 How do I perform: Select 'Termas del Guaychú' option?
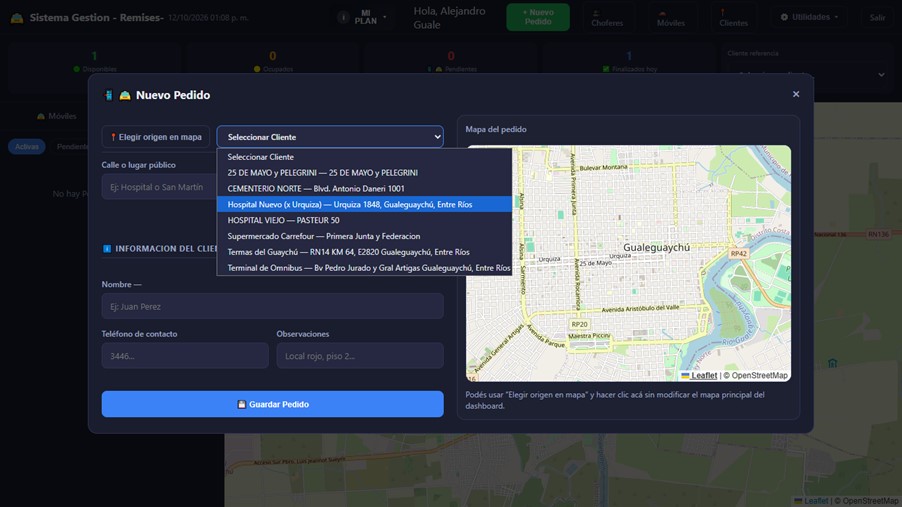pyautogui.click(x=364, y=252)
